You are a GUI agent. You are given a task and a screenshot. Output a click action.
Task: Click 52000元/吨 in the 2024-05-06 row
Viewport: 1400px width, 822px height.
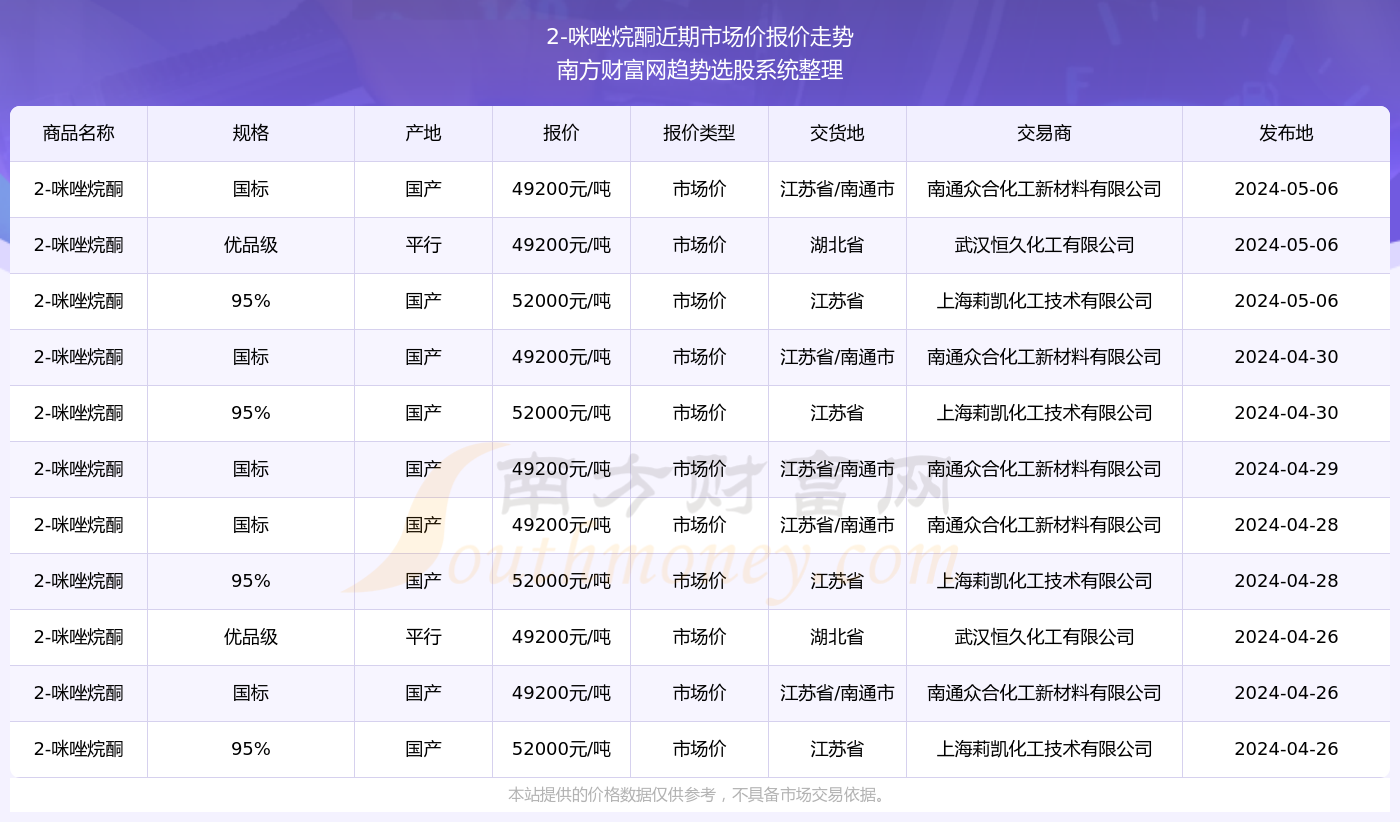tap(561, 301)
